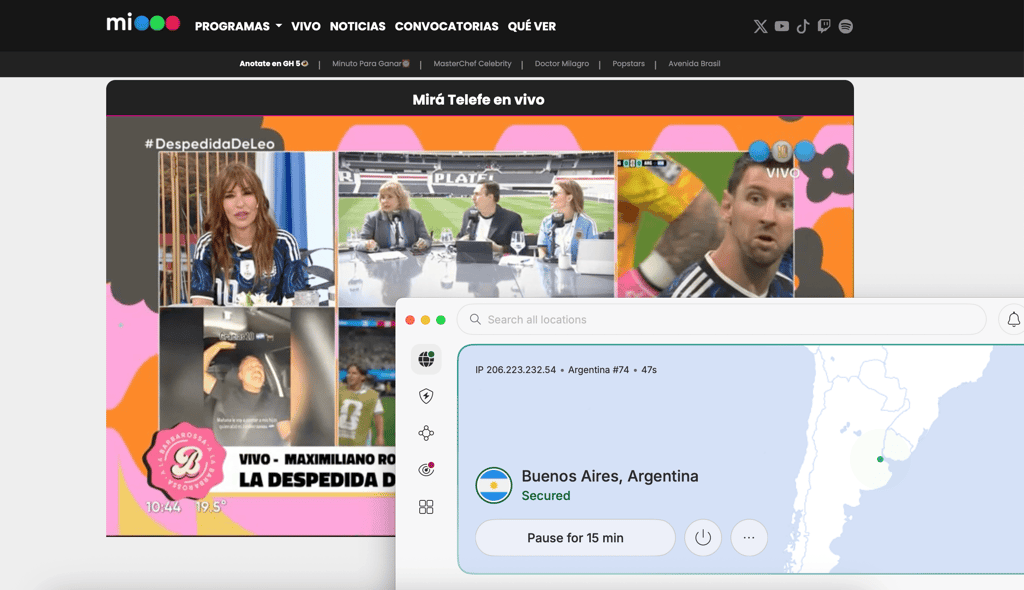Click the notification bell in VPN window
This screenshot has width=1024, height=590.
coord(1014,320)
